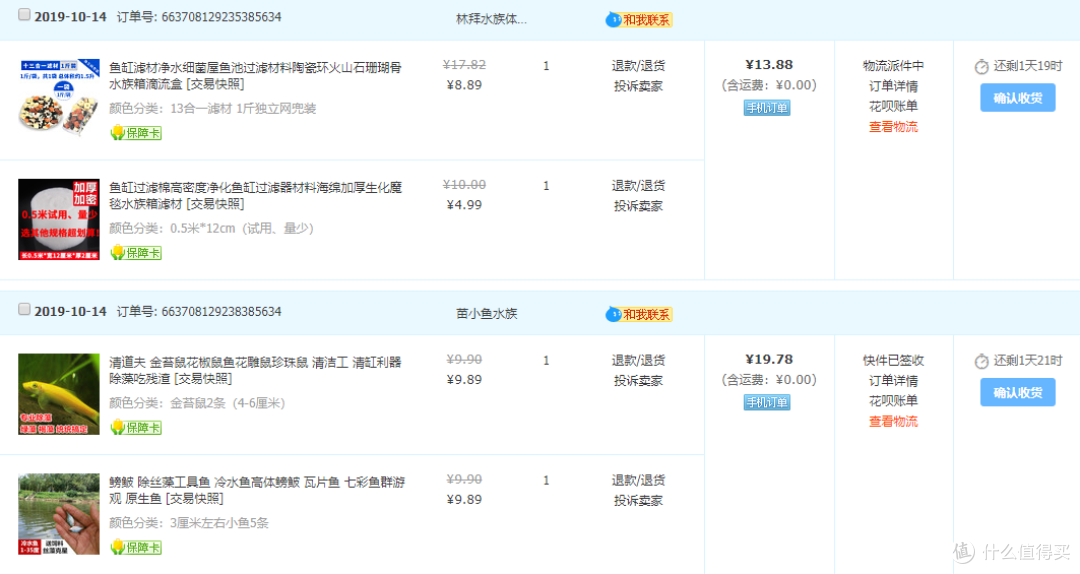The image size is (1080, 574).
Task: Open 花呗账单 for the 快件已签收 order
Action: (893, 401)
